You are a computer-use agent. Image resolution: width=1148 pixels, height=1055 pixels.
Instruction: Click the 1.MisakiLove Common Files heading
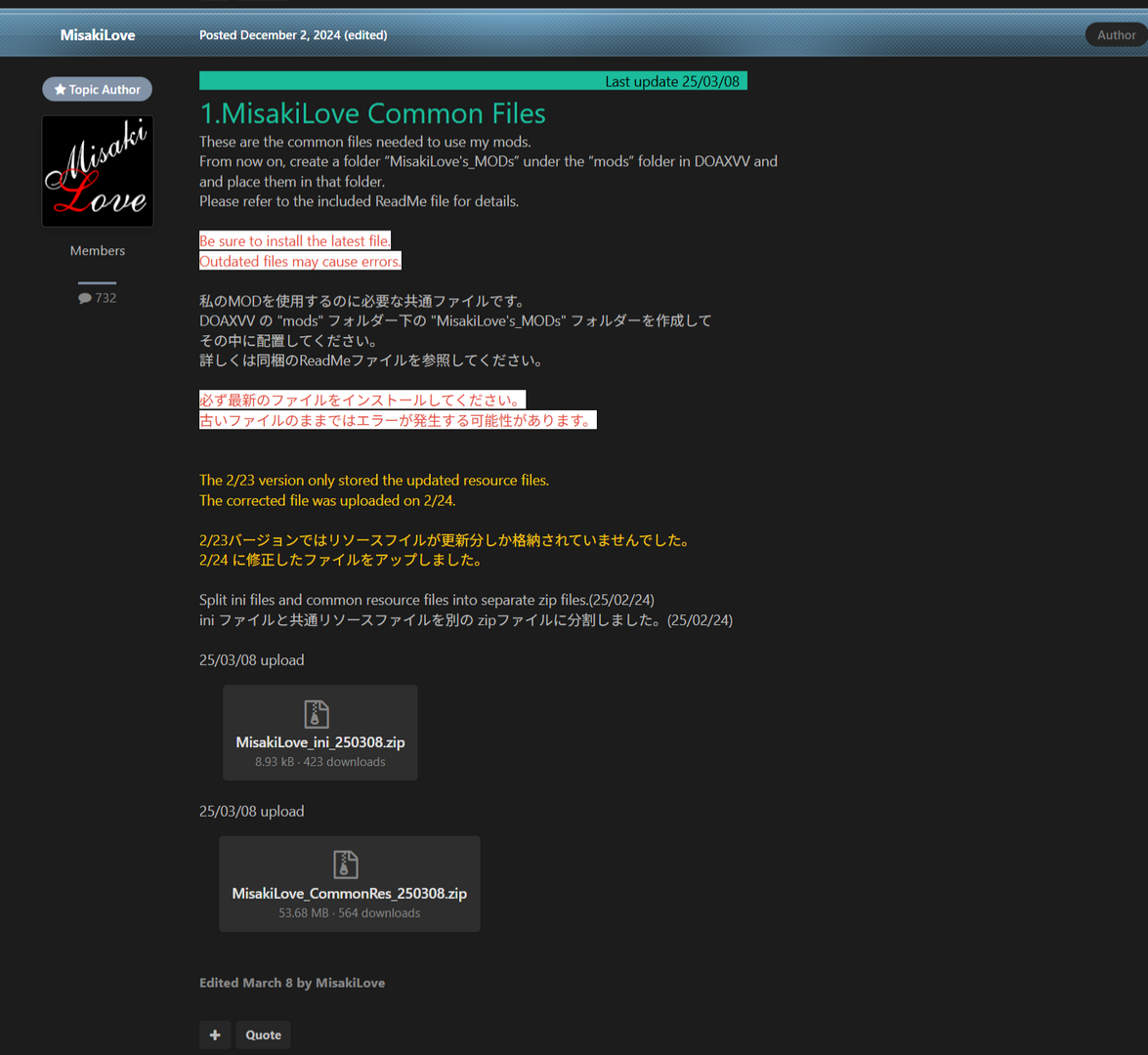[372, 113]
